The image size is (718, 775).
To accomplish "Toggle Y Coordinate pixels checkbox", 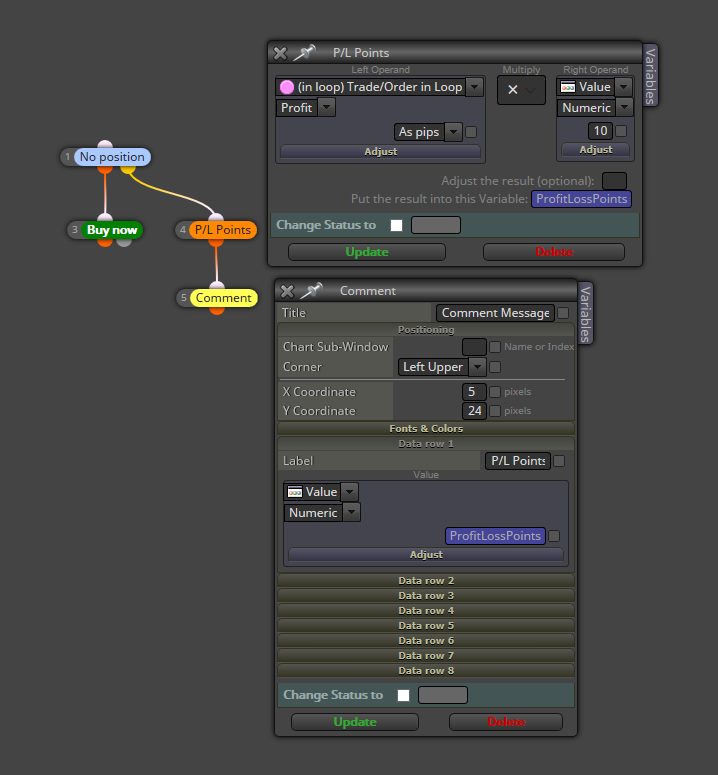I will click(x=495, y=411).
